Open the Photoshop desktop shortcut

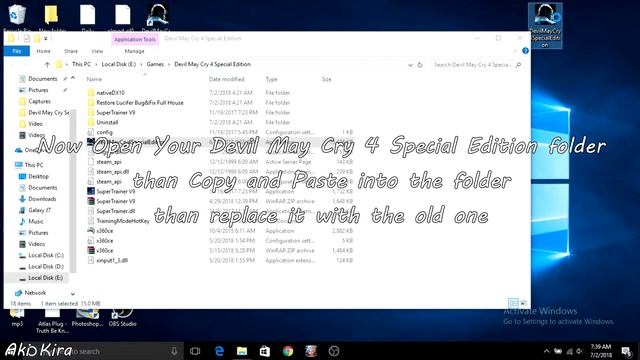87,318
